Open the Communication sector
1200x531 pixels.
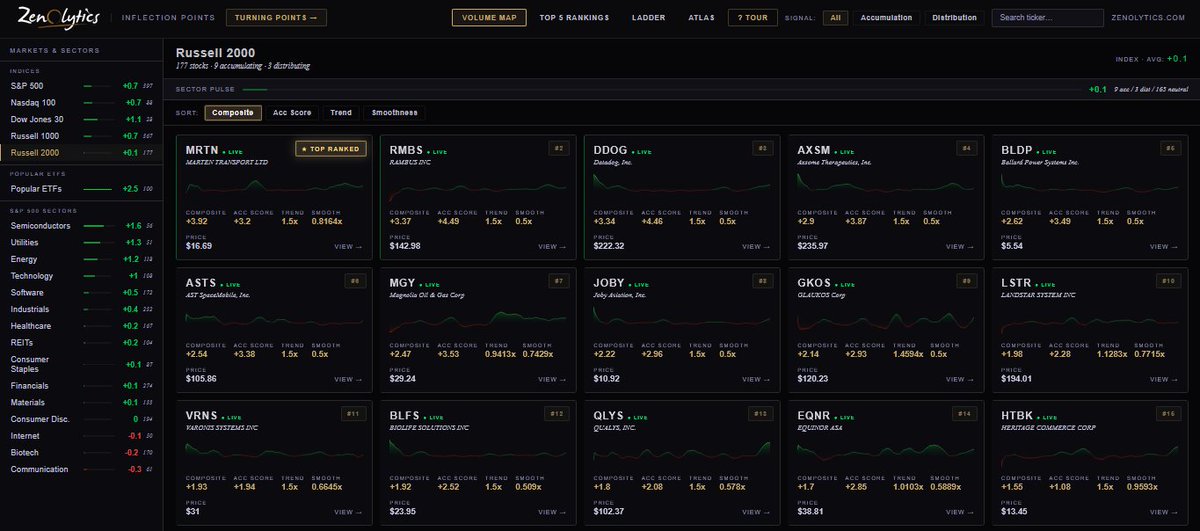coord(80,469)
